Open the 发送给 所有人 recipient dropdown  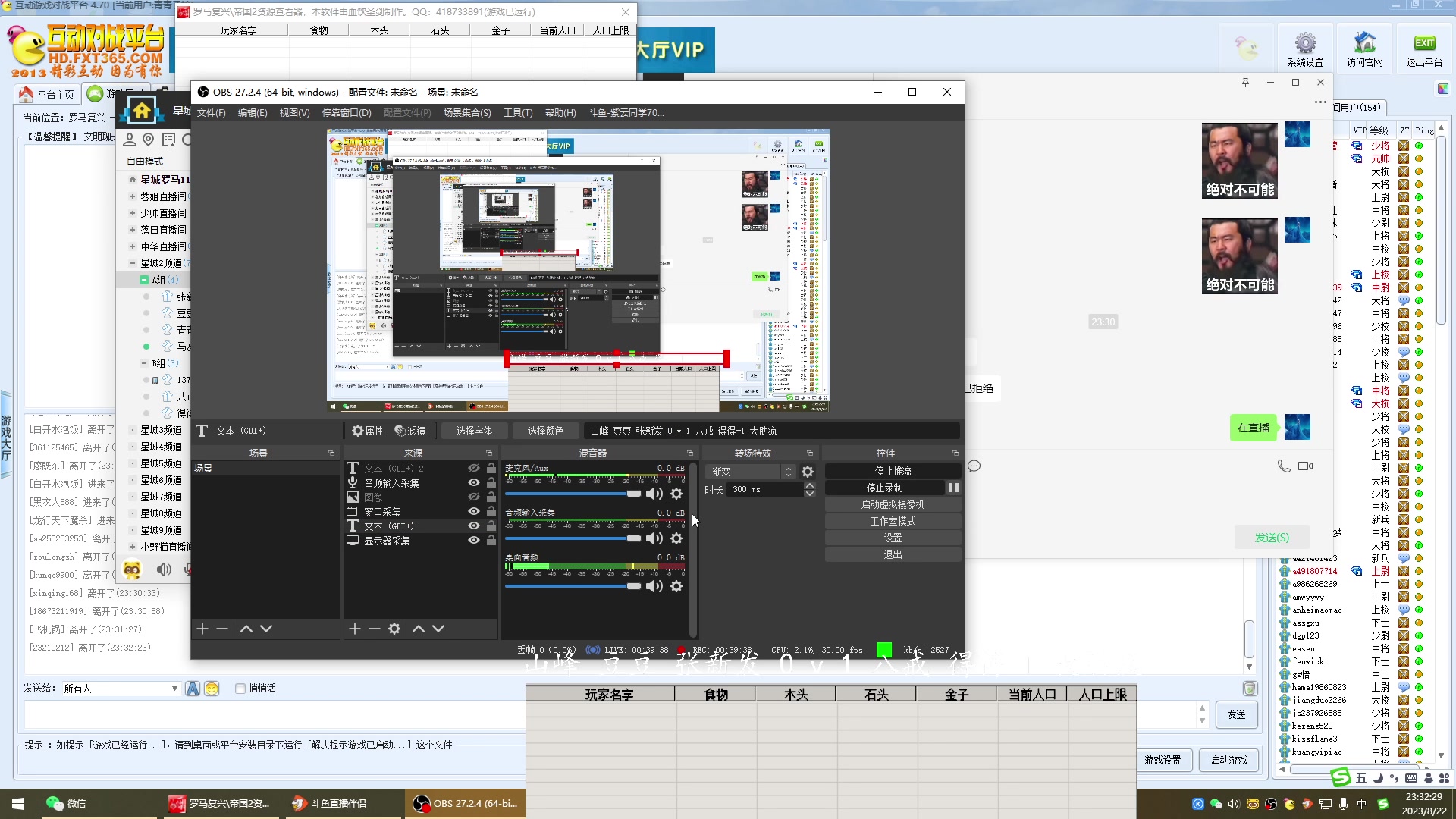point(174,689)
